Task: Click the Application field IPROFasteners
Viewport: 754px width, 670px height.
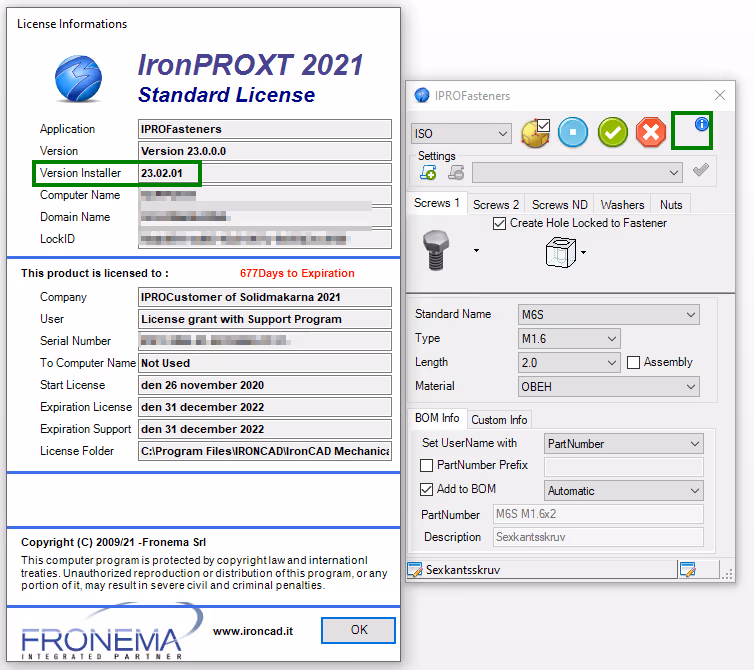Action: 264,129
